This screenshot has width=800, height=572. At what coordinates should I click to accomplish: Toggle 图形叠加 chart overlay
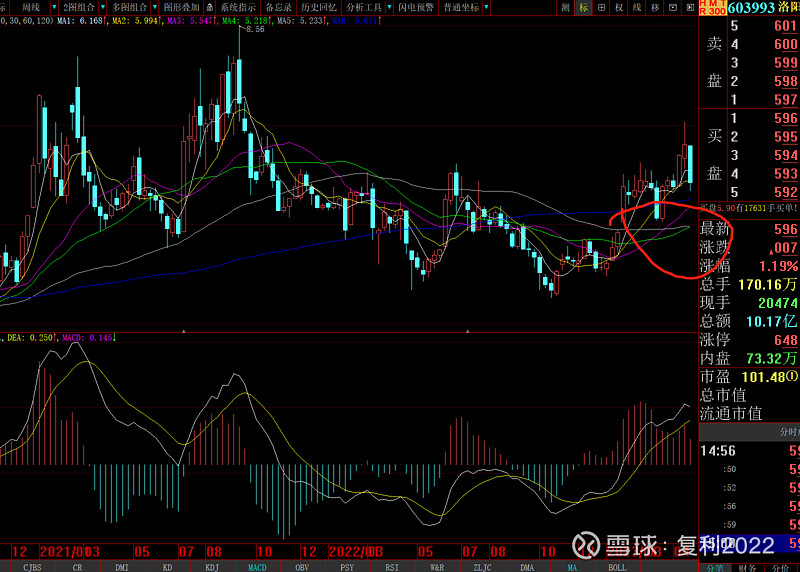pos(183,7)
